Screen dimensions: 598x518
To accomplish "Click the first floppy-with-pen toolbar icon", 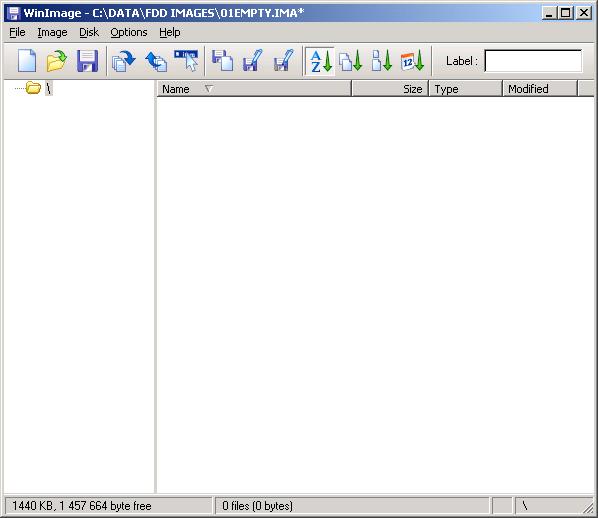I will pyautogui.click(x=252, y=60).
